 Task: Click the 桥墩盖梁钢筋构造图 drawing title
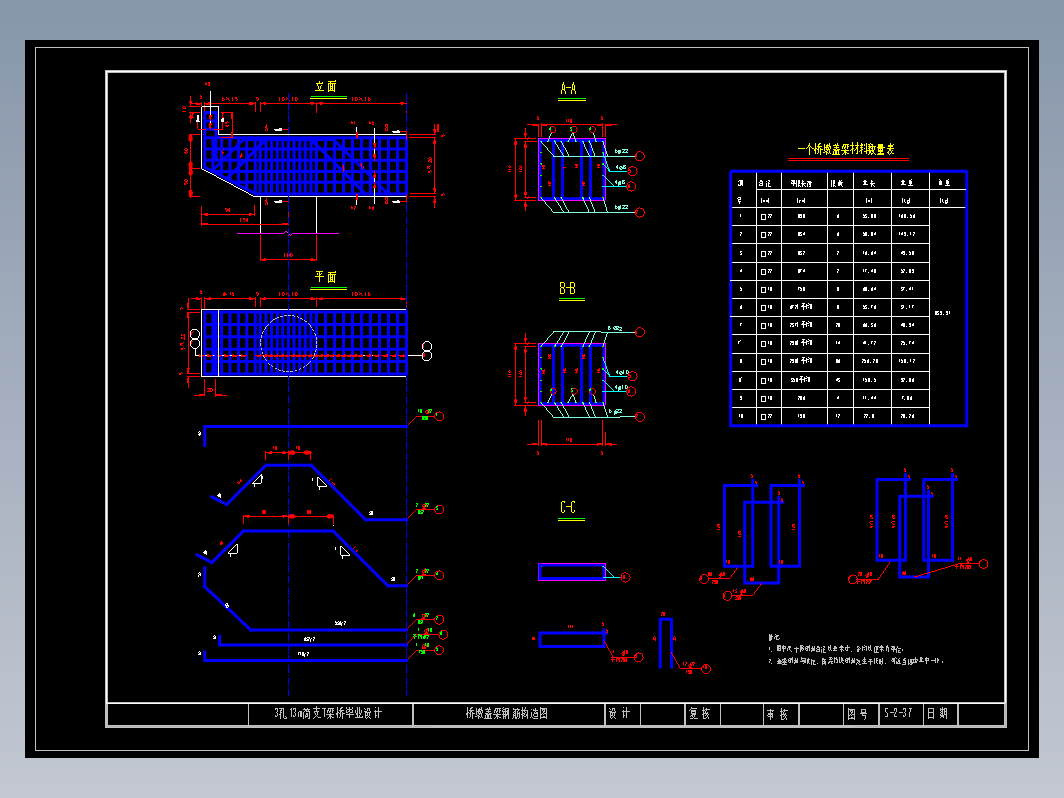(x=507, y=714)
